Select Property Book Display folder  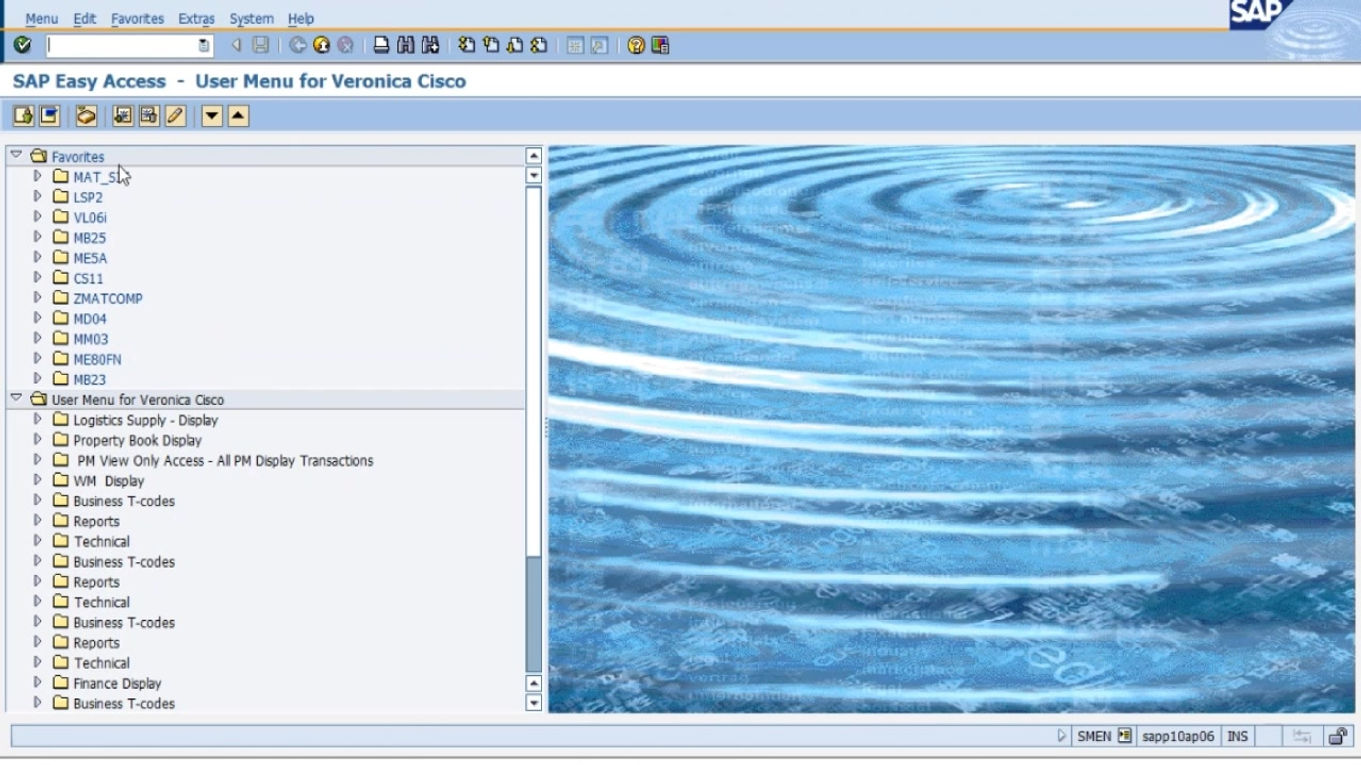137,440
